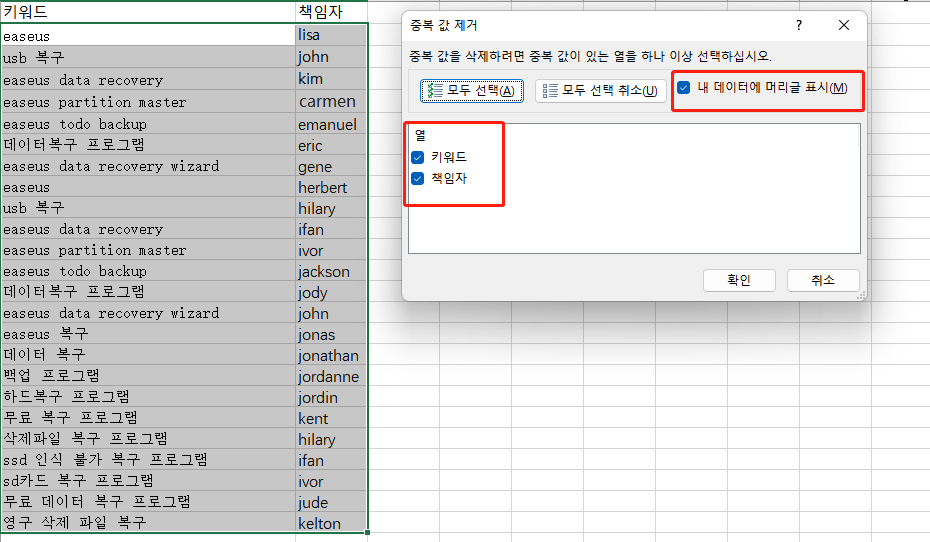Select the cell containing 'lisa'
930x542 pixels.
tap(332, 35)
